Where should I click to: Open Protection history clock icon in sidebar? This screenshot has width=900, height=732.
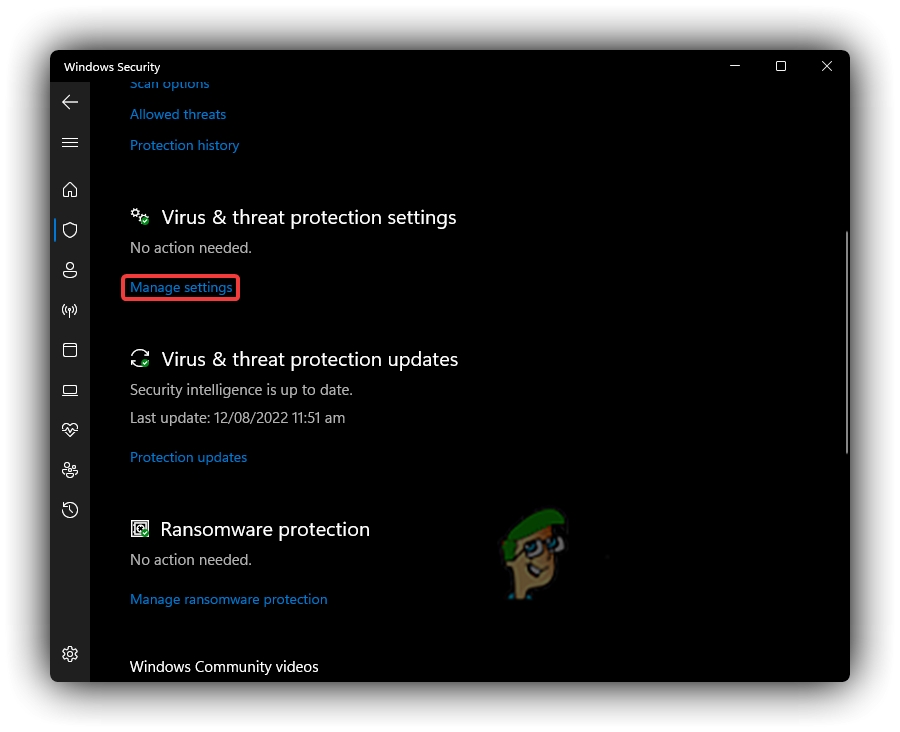70,510
